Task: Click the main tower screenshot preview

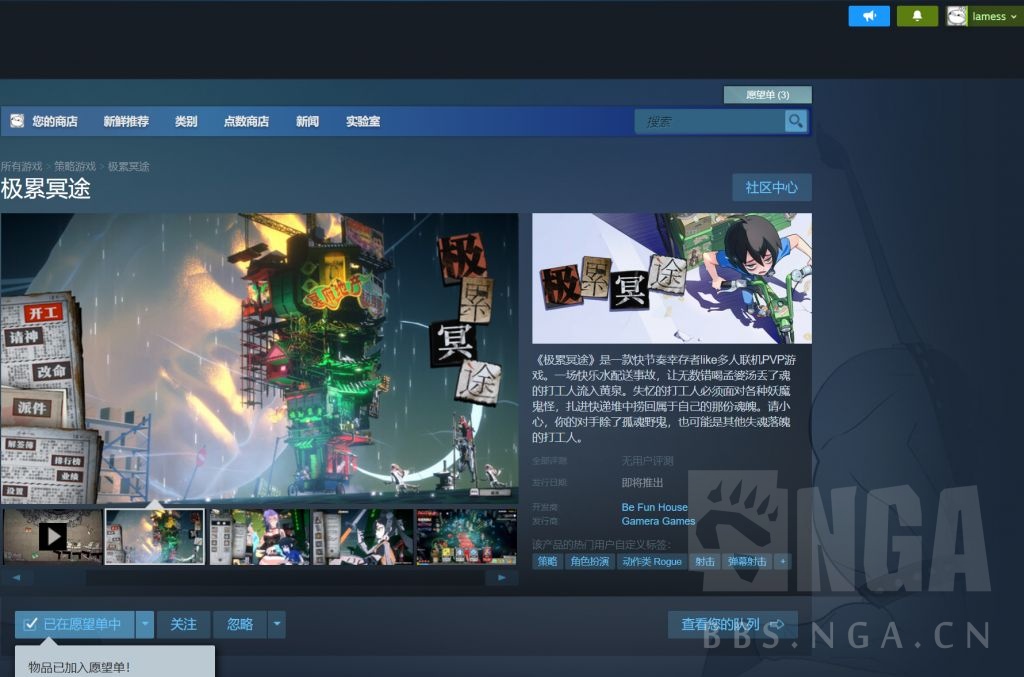Action: click(x=259, y=358)
